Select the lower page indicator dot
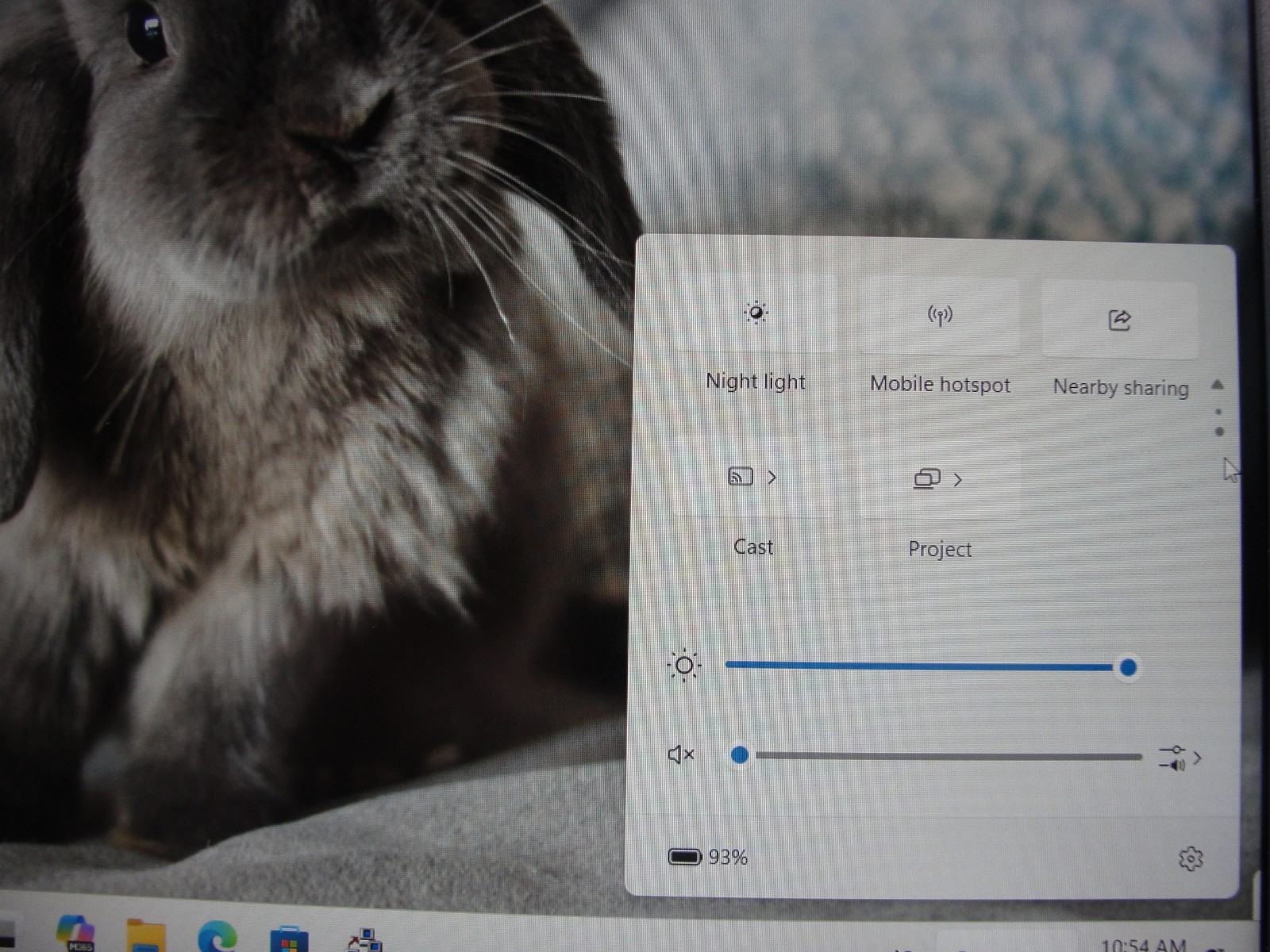This screenshot has height=952, width=1270. click(x=1219, y=432)
